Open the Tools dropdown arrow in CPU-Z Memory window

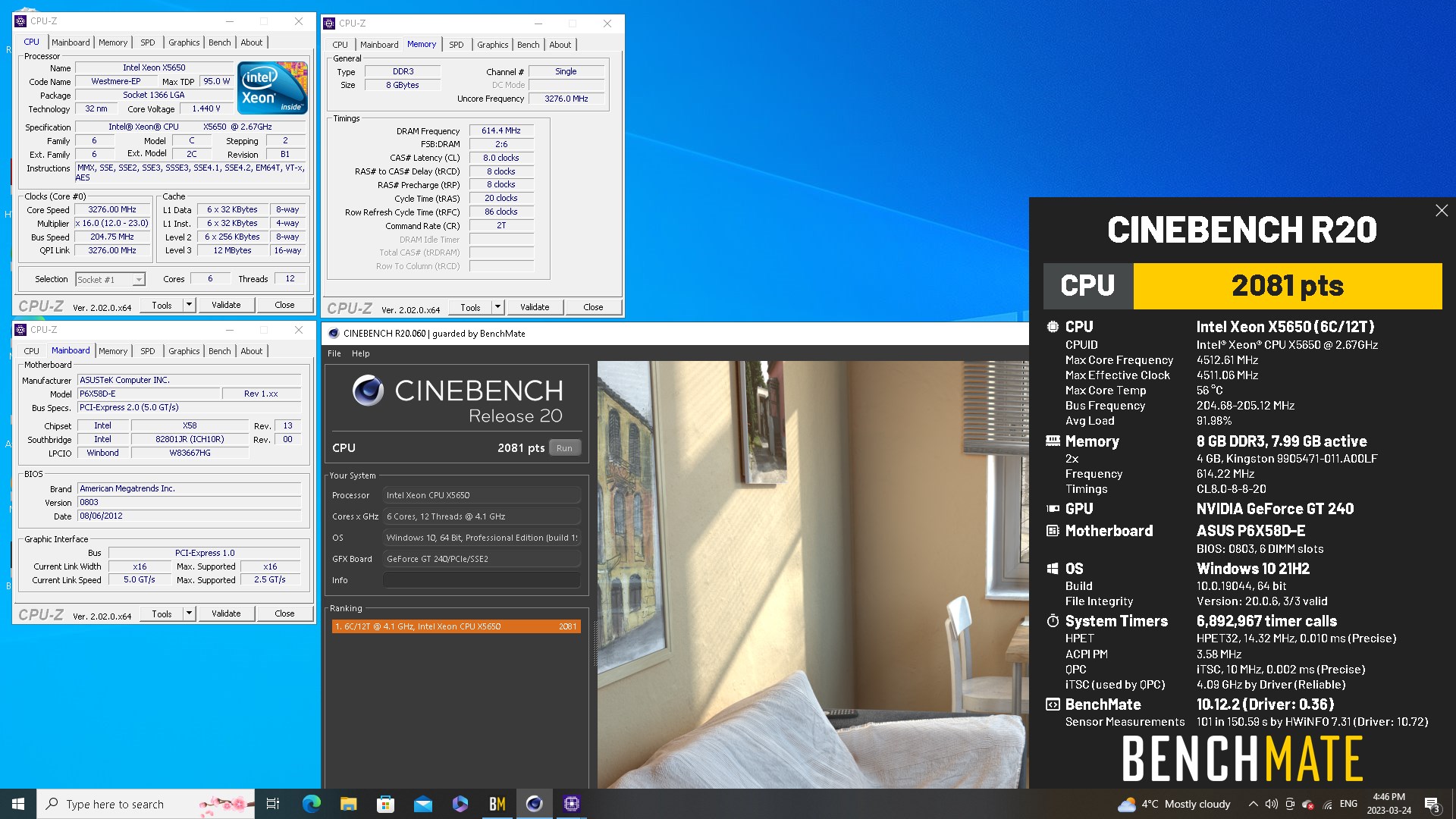(x=497, y=307)
